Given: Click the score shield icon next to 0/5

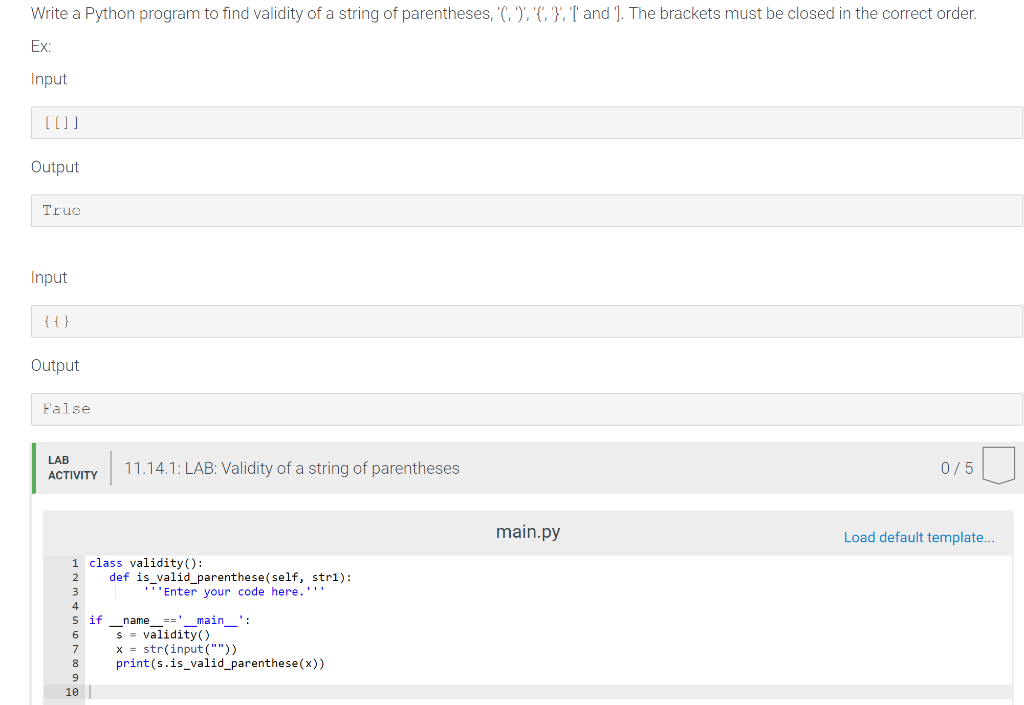Looking at the screenshot, I should [998, 467].
